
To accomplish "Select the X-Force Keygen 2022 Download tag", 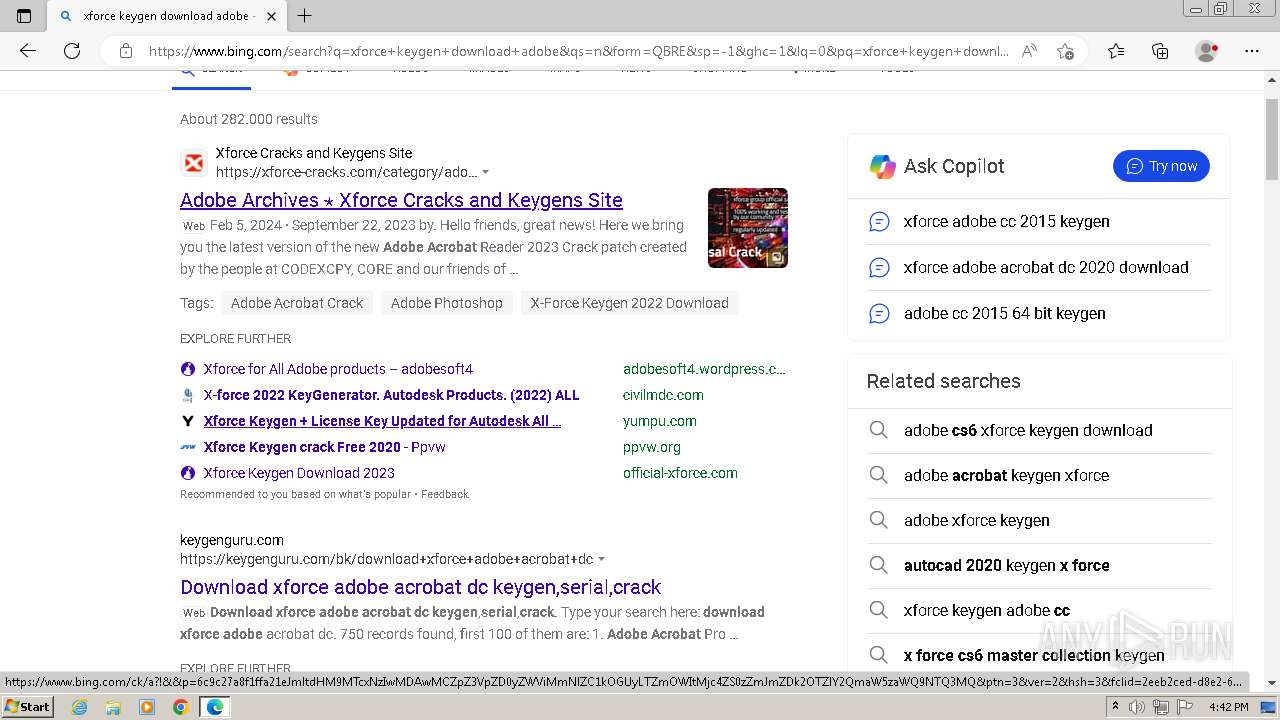I will pos(630,303).
